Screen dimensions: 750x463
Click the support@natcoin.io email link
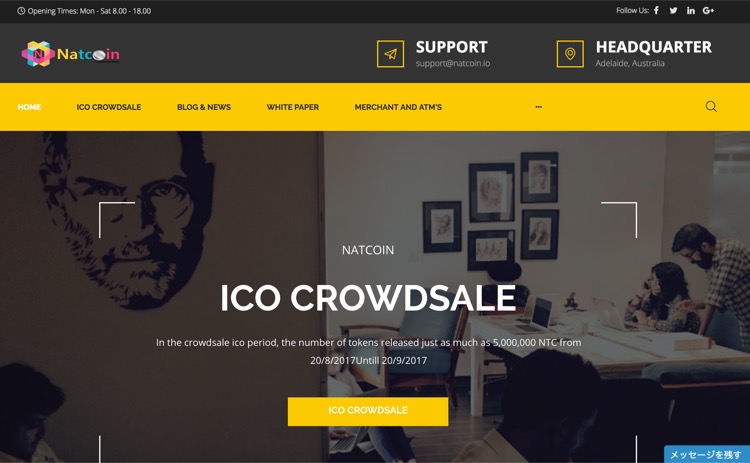tap(452, 63)
